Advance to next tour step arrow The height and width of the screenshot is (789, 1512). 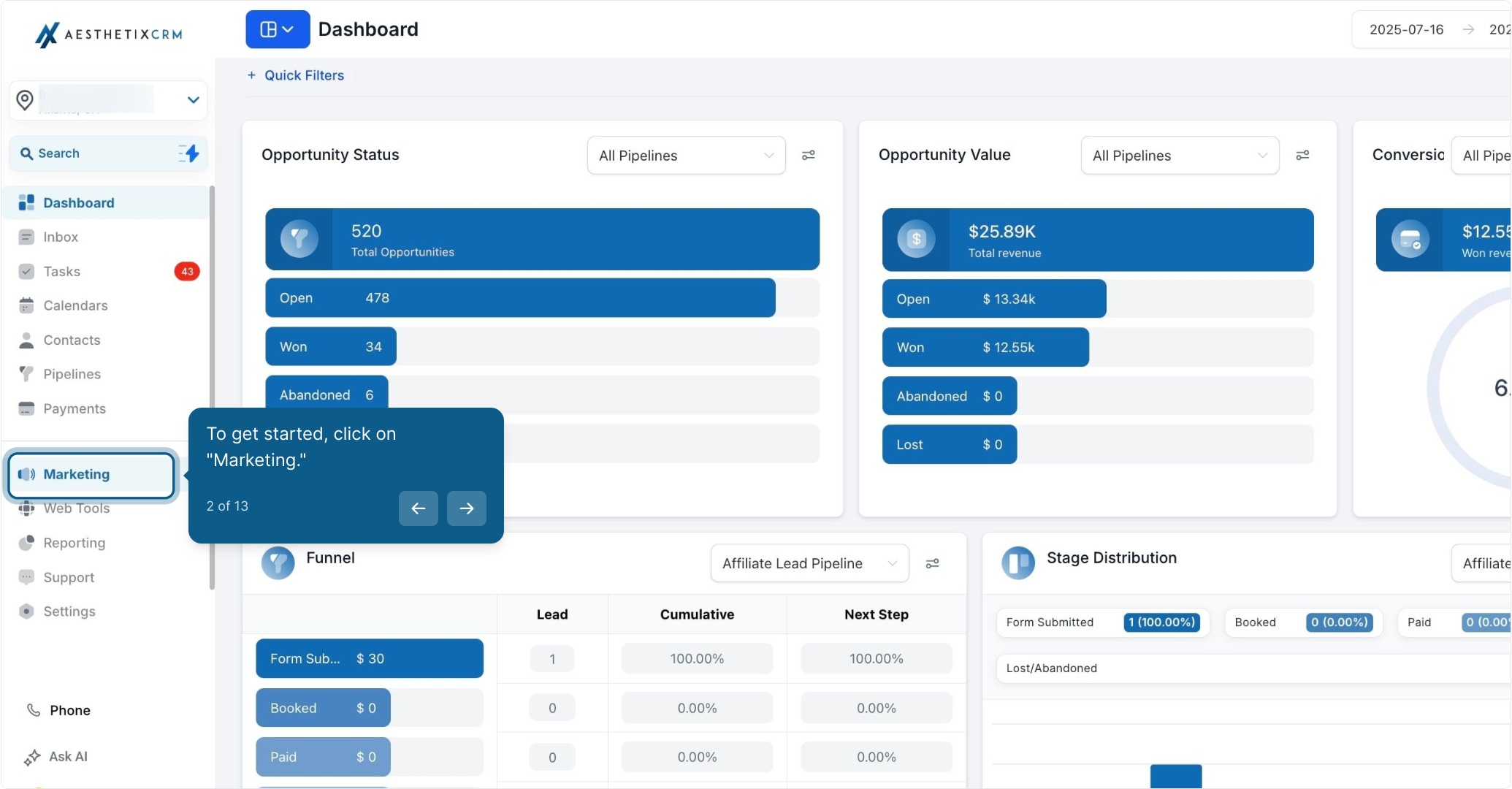click(467, 508)
